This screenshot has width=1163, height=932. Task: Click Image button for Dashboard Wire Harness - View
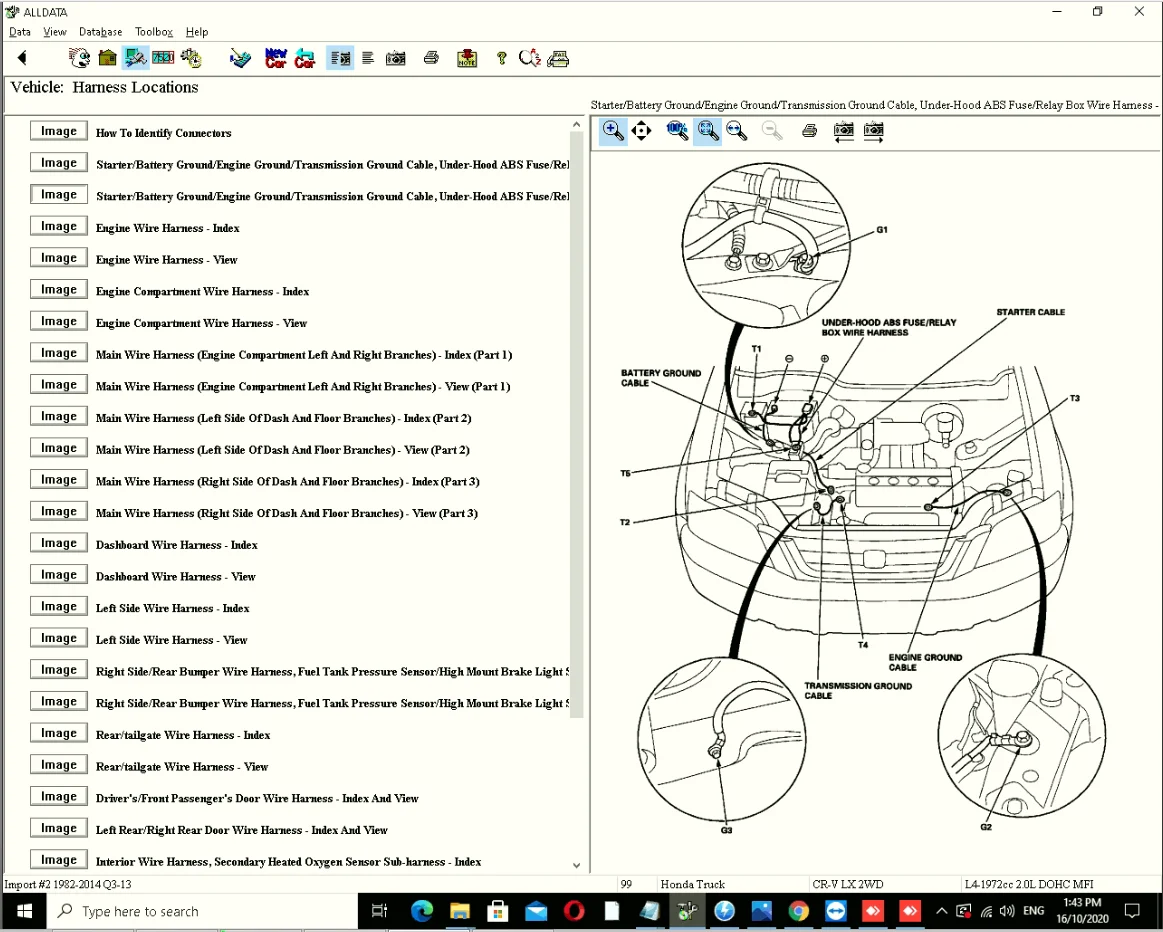59,575
